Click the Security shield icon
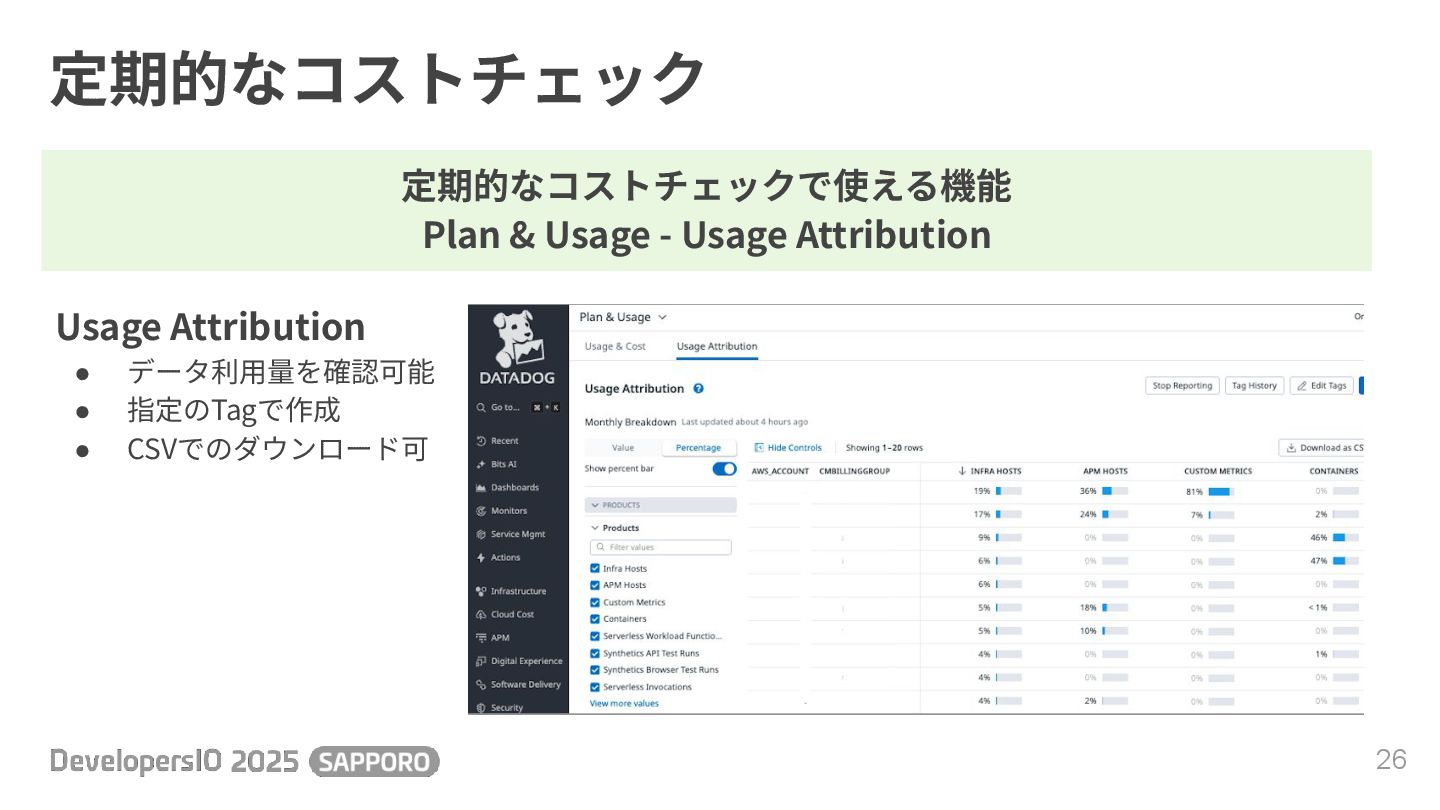This screenshot has height=810, width=1440. tap(482, 707)
